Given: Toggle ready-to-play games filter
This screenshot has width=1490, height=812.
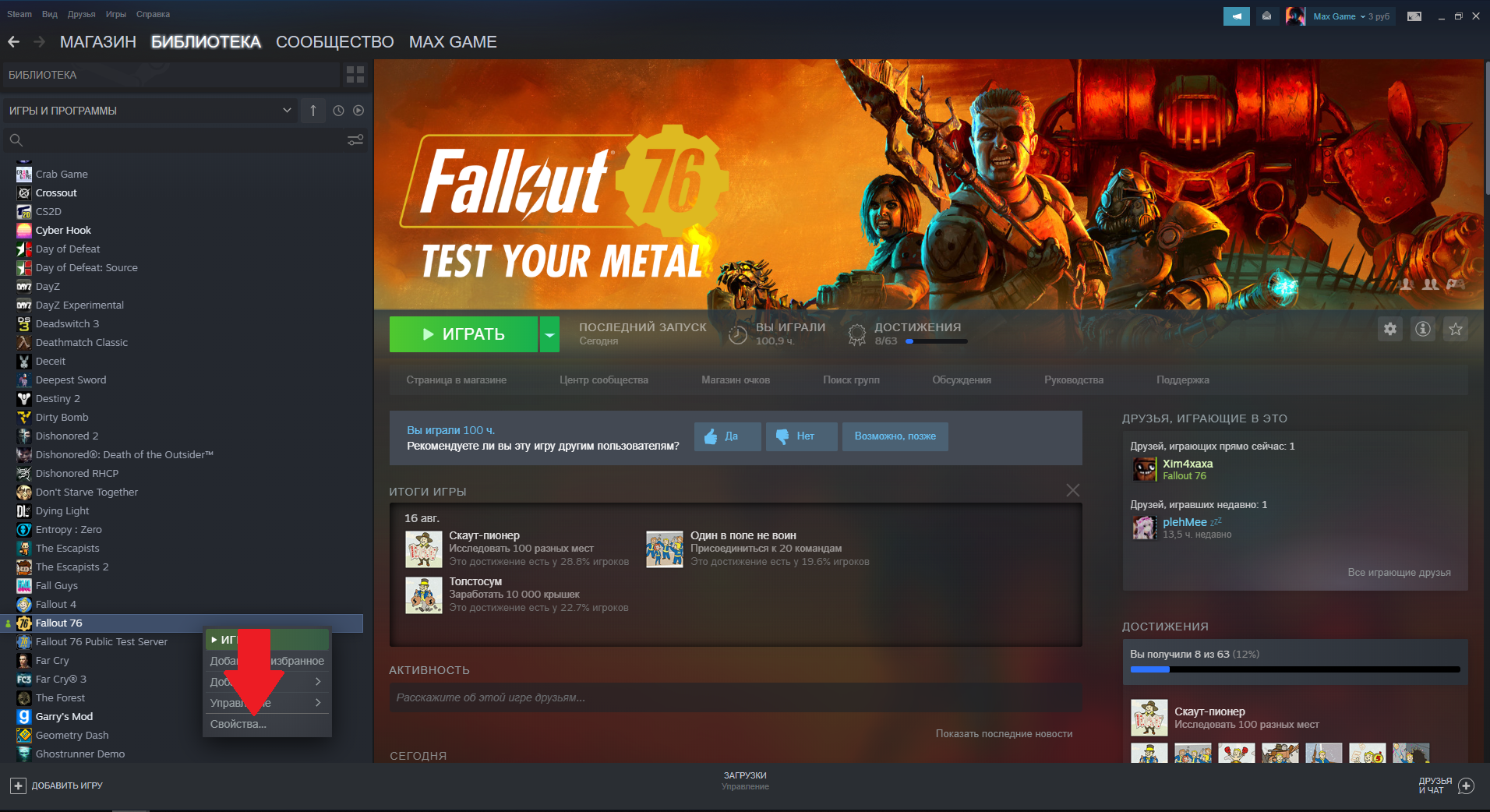Looking at the screenshot, I should click(358, 111).
